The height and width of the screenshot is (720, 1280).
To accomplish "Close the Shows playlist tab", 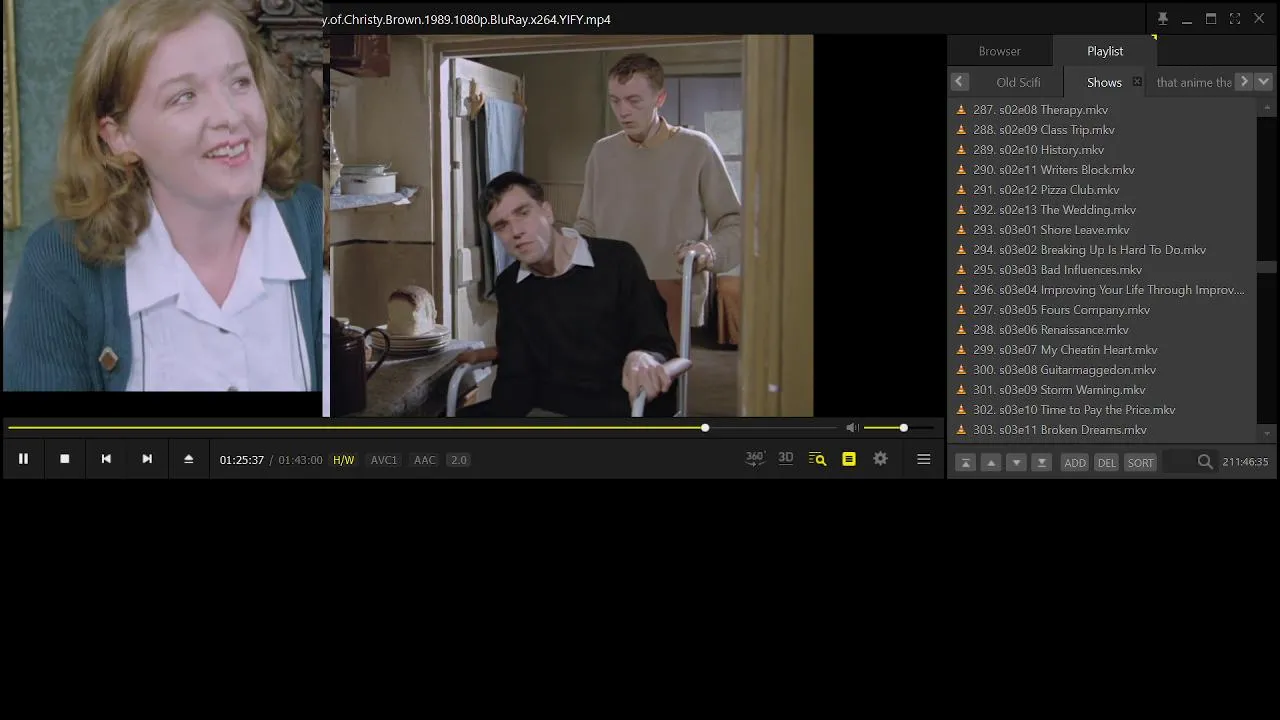I will tap(1137, 82).
